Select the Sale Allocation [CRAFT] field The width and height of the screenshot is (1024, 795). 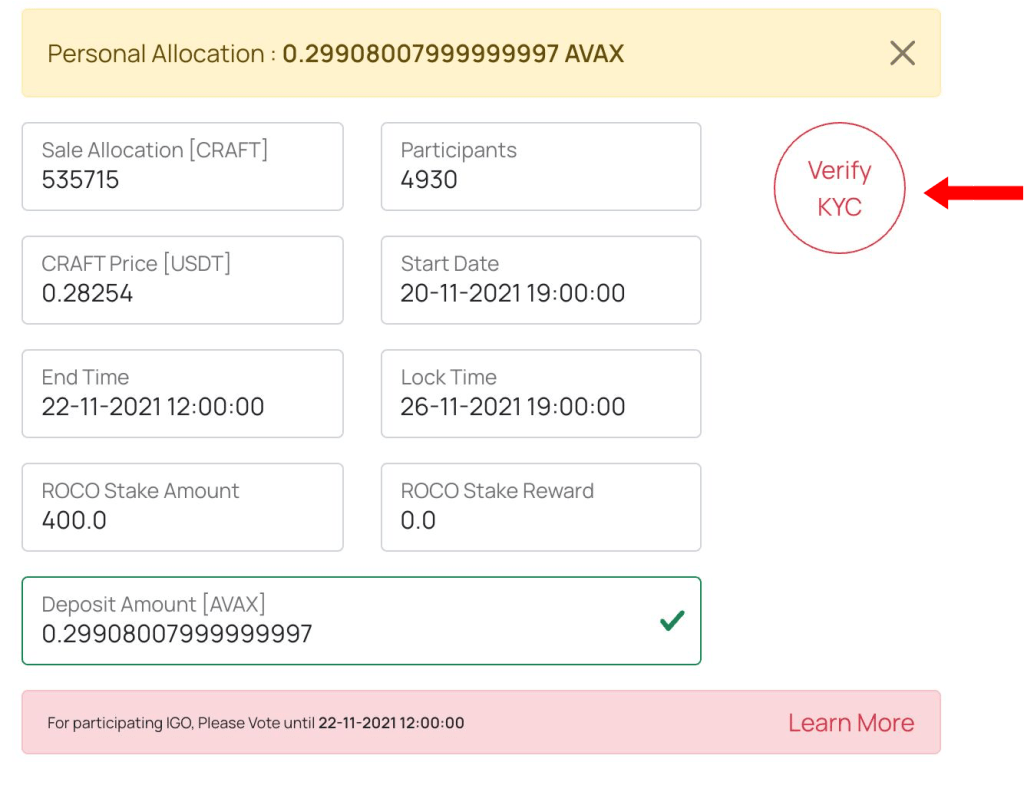(x=182, y=166)
